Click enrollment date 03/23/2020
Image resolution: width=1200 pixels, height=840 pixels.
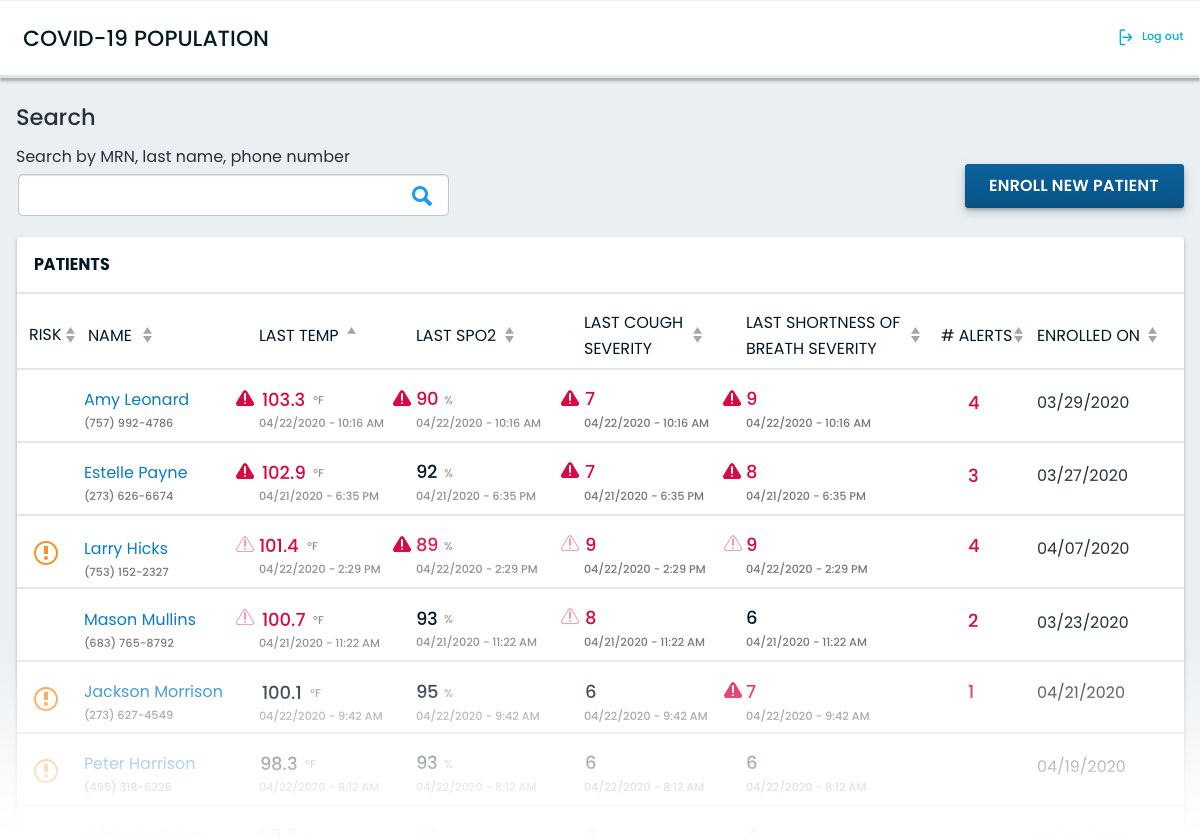[x=1083, y=622]
